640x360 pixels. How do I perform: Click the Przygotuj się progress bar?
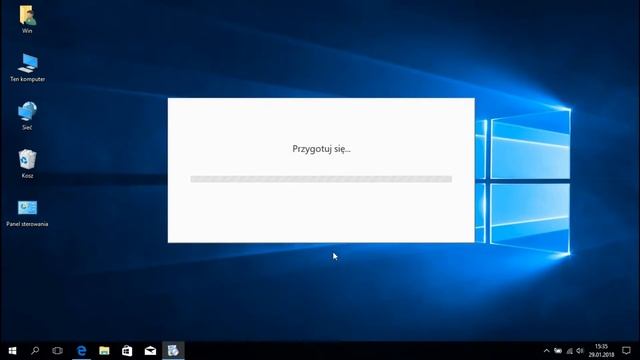[321, 179]
